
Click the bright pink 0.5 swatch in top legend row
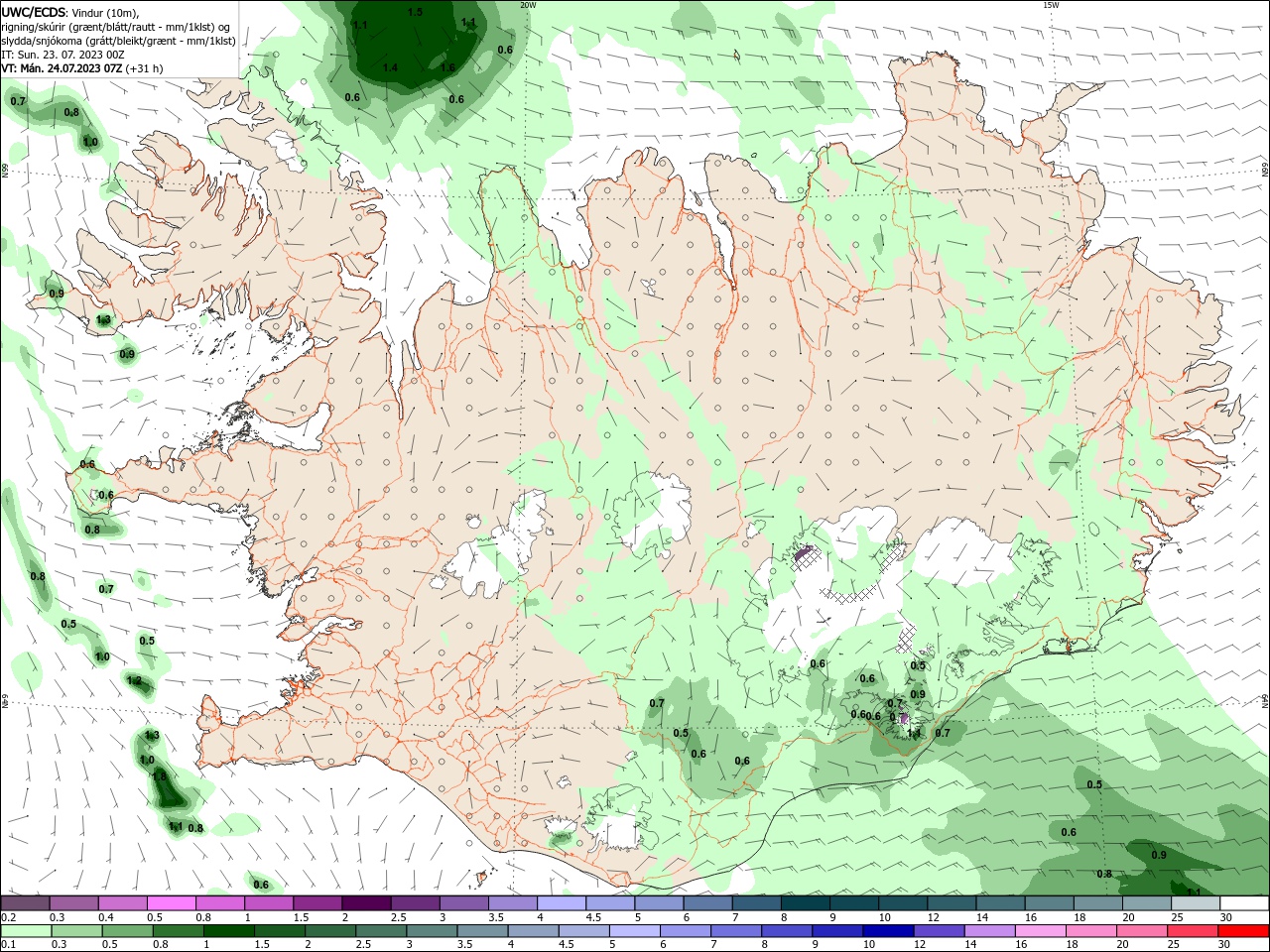tap(171, 903)
